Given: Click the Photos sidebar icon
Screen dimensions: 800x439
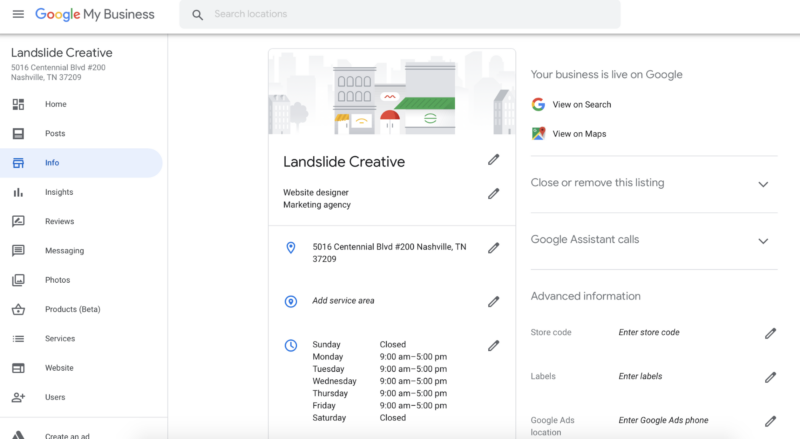Looking at the screenshot, I should (x=18, y=280).
